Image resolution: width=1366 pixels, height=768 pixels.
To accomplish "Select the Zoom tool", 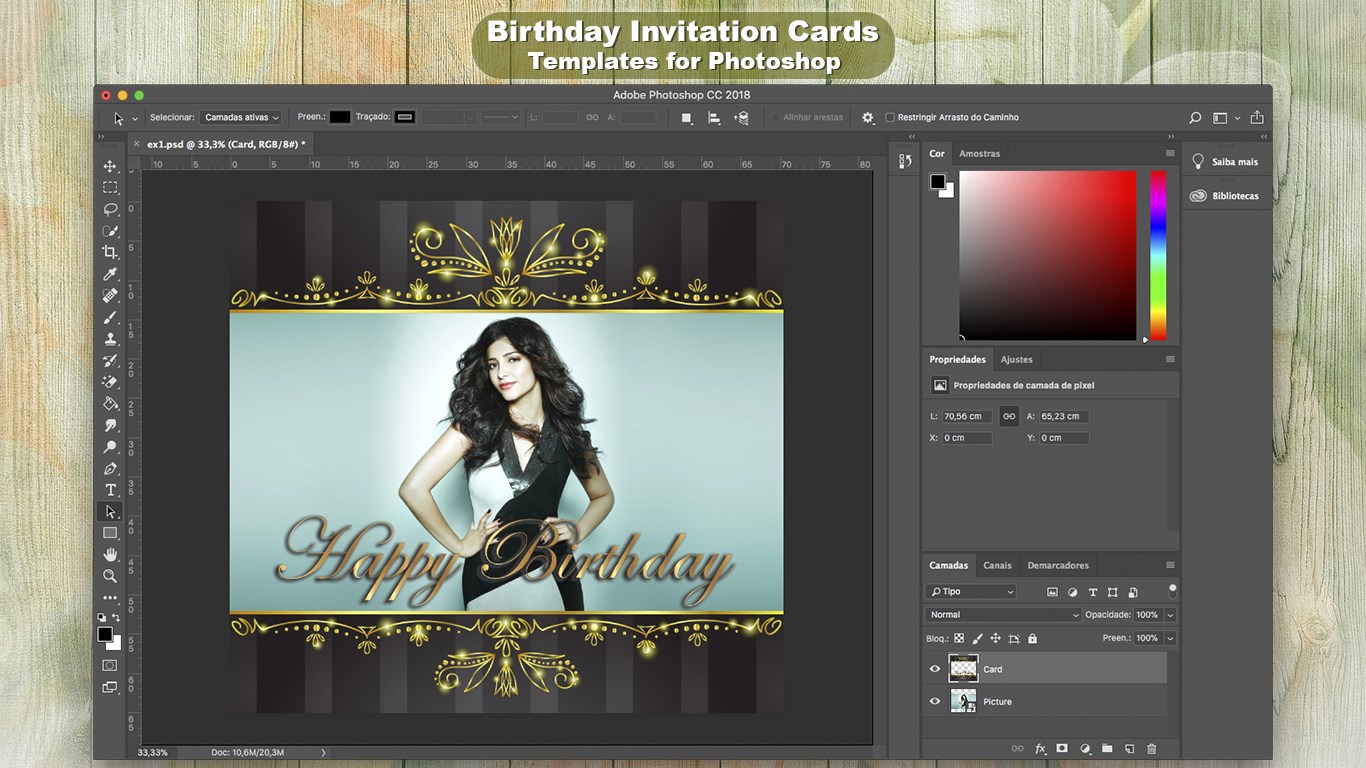I will [x=110, y=576].
